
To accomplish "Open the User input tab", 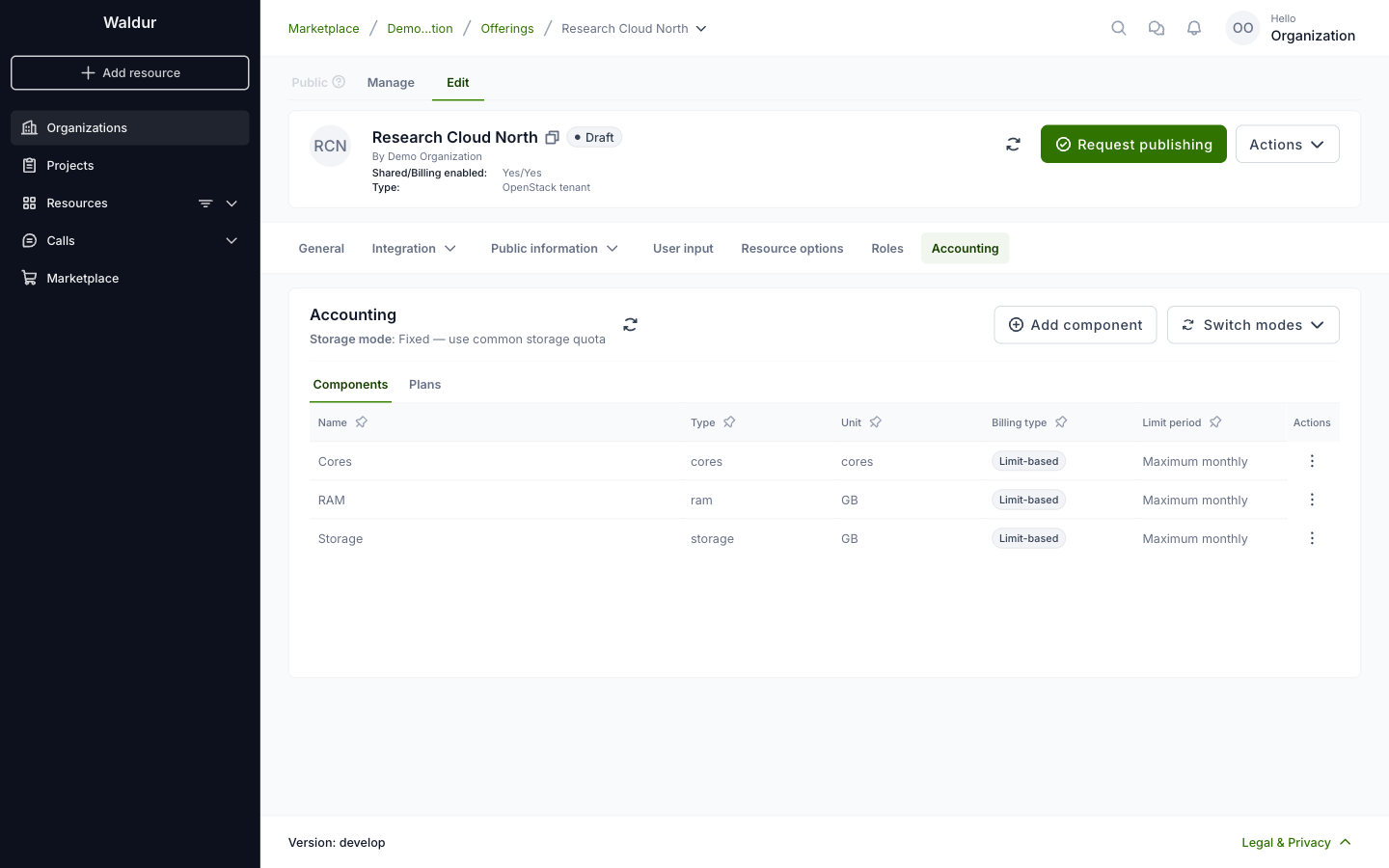I will pyautogui.click(x=683, y=249).
